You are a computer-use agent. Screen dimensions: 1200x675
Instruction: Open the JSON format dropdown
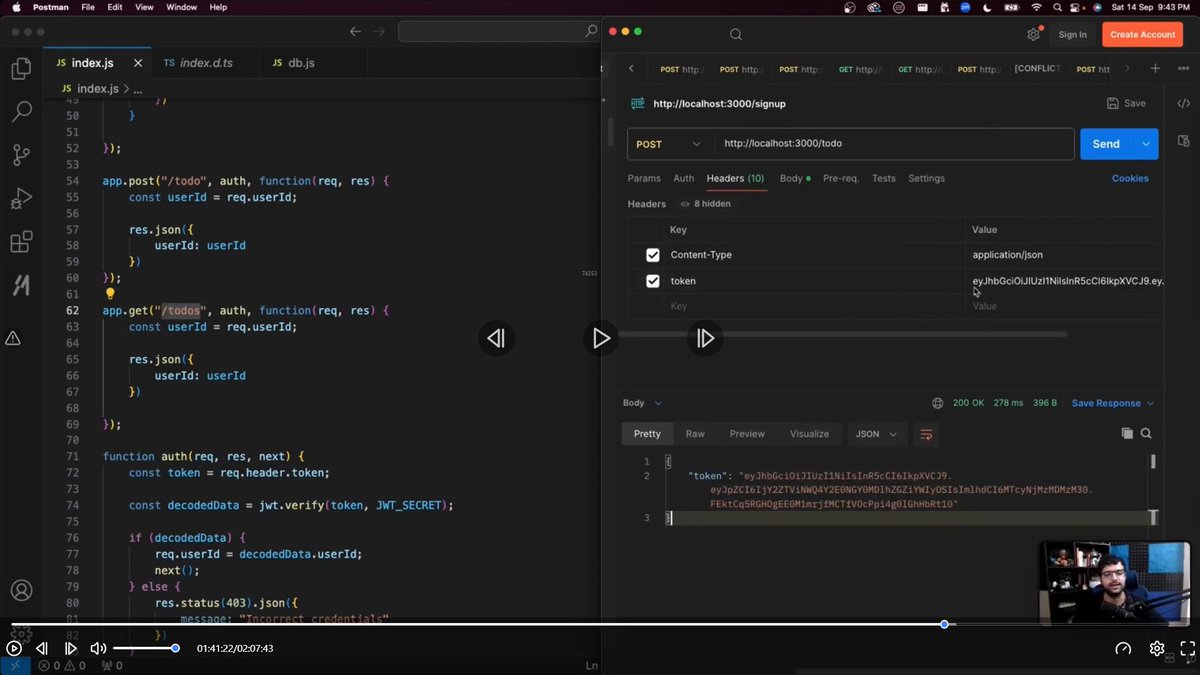click(x=877, y=434)
